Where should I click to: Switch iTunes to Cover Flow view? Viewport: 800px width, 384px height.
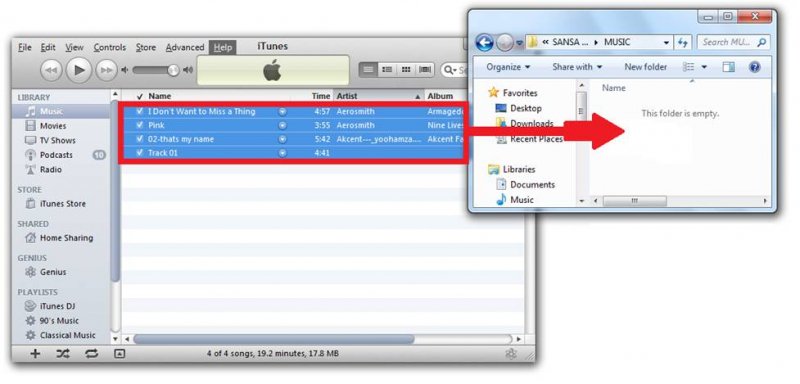pyautogui.click(x=424, y=70)
